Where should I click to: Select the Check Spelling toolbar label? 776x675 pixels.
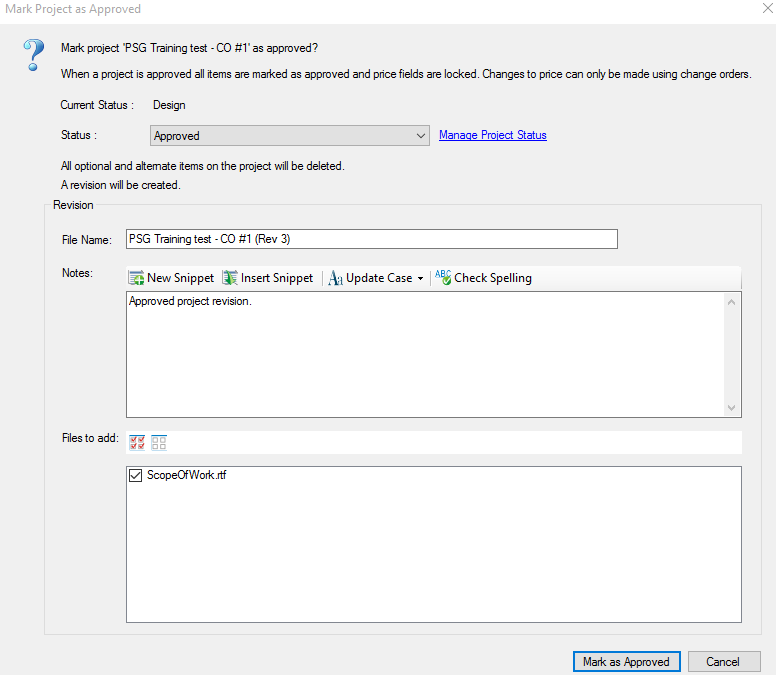point(493,278)
